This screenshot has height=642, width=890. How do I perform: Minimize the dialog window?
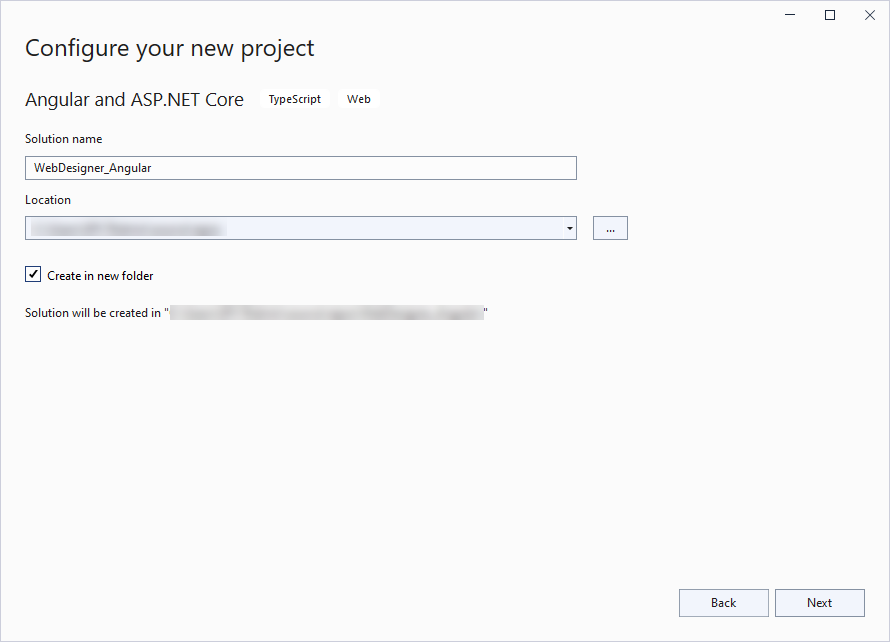790,15
